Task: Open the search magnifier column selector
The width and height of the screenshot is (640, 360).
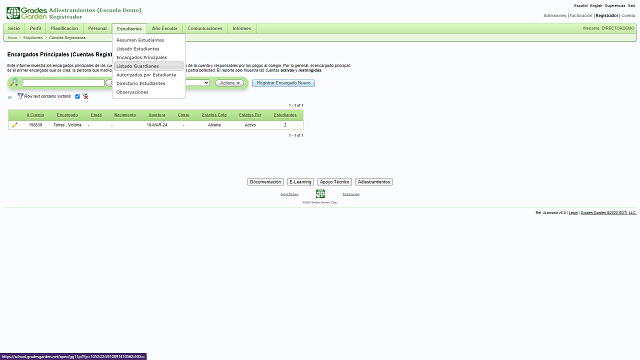Action: [14, 83]
